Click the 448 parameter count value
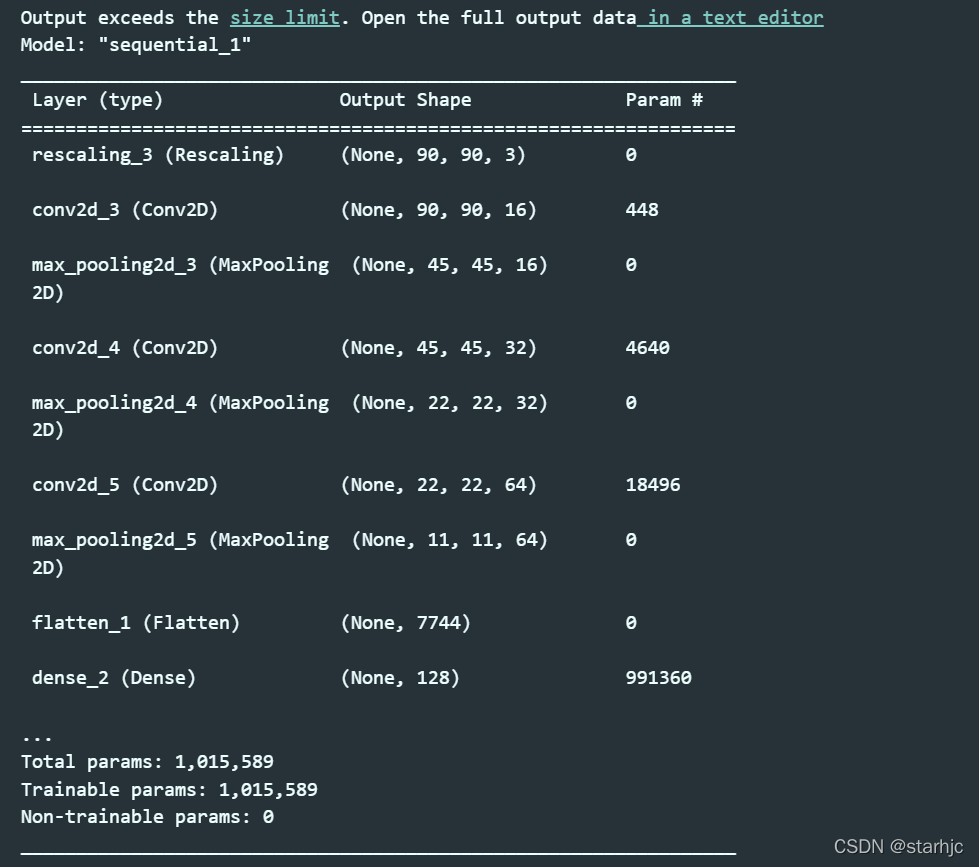Viewport: 979px width, 867px height. point(642,210)
